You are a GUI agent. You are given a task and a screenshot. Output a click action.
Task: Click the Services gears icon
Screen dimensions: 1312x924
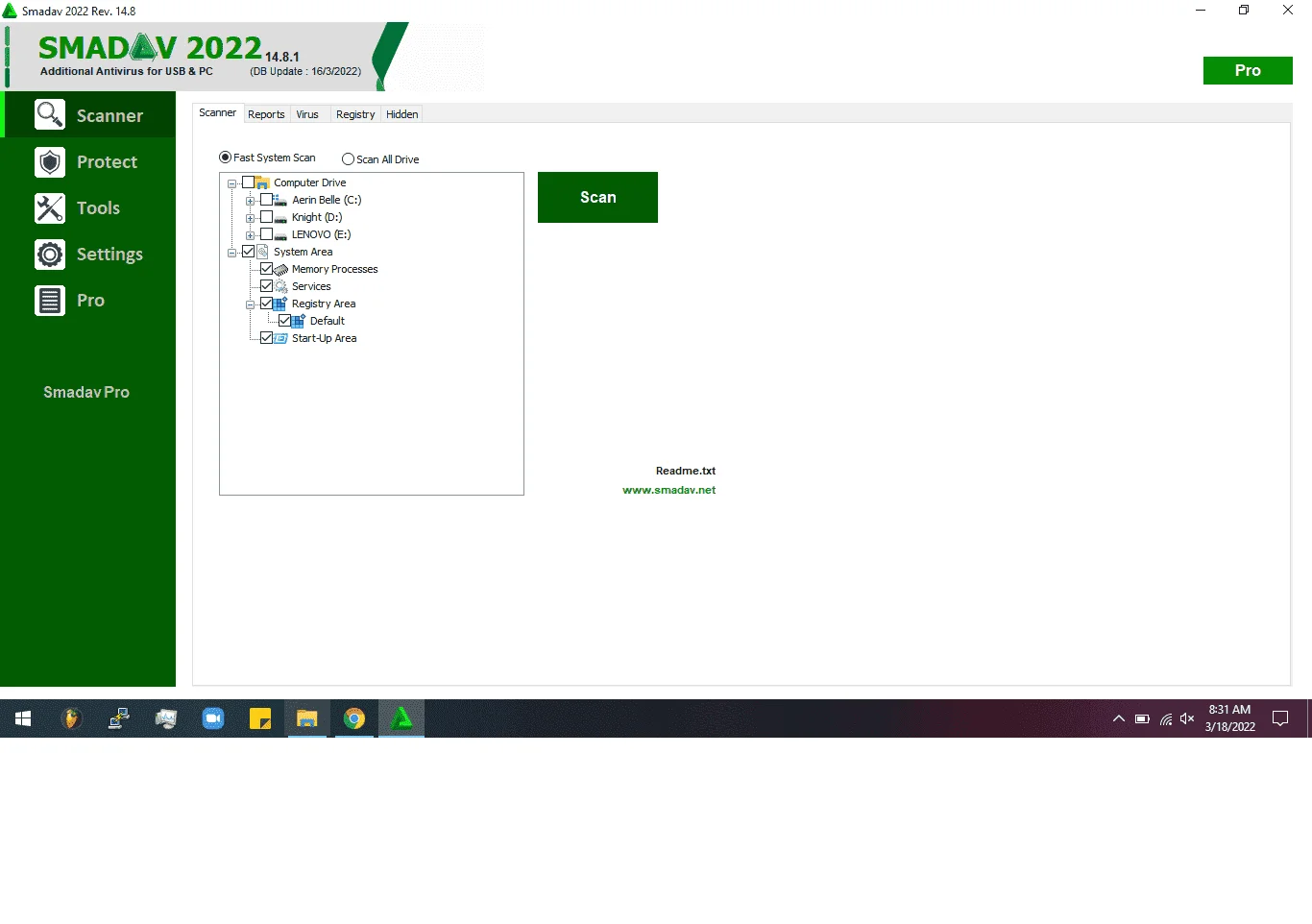(280, 286)
